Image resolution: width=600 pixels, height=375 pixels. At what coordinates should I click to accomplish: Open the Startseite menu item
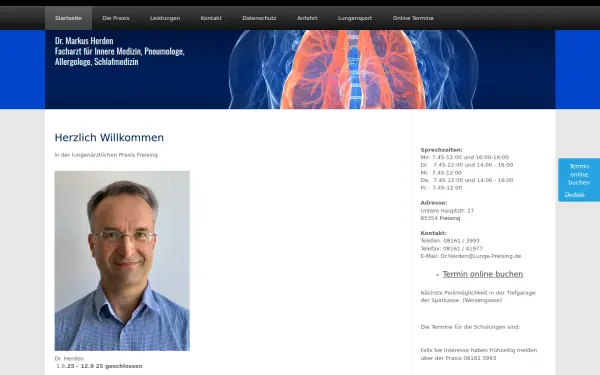68,18
